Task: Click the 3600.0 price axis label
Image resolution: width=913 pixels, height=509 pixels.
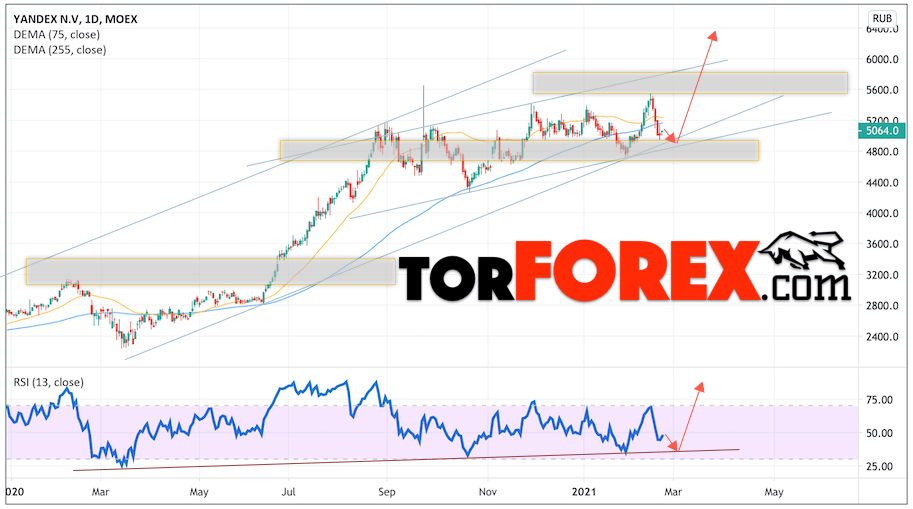Action: pos(882,244)
